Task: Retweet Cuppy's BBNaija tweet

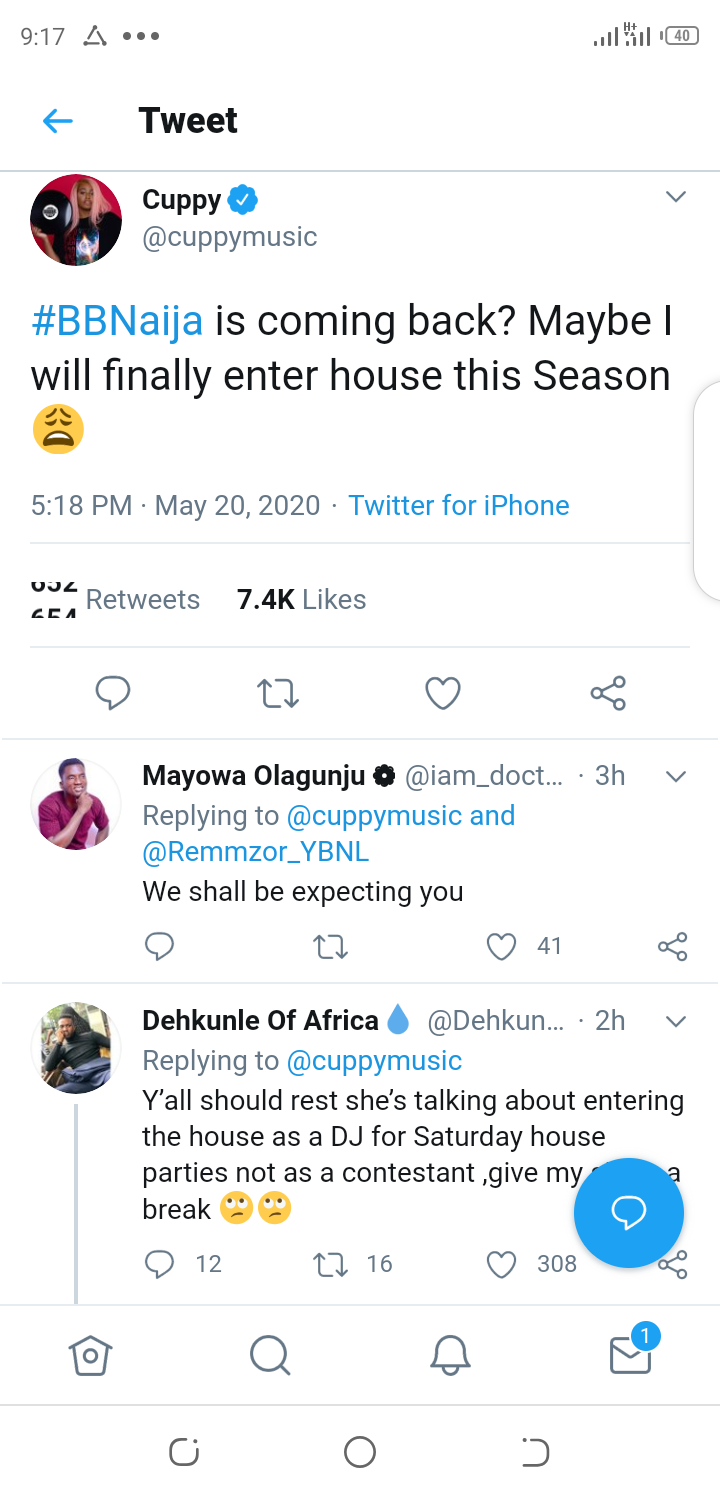Action: tap(278, 692)
